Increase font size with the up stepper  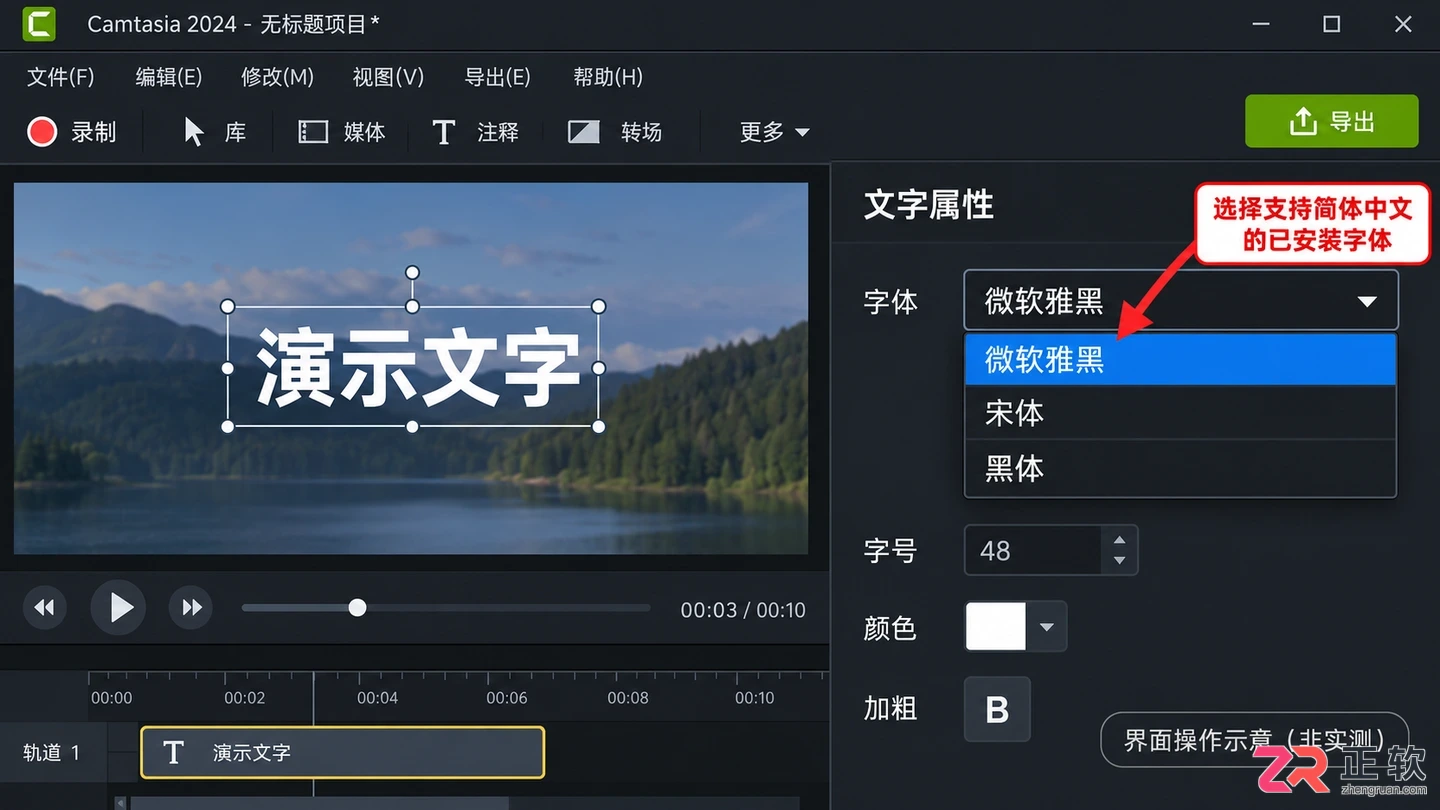click(1120, 539)
